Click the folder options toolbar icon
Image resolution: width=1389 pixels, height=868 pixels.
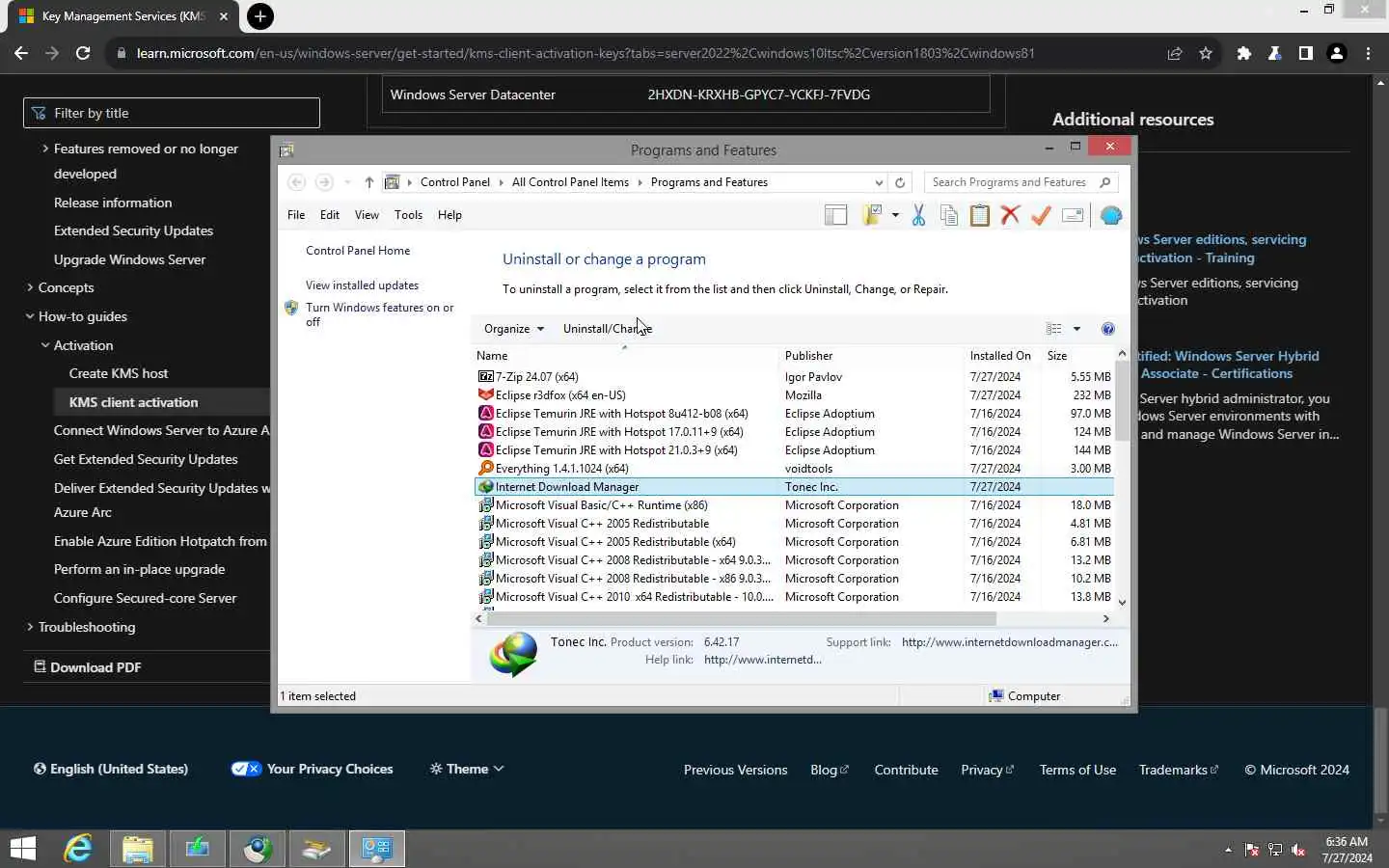click(873, 216)
